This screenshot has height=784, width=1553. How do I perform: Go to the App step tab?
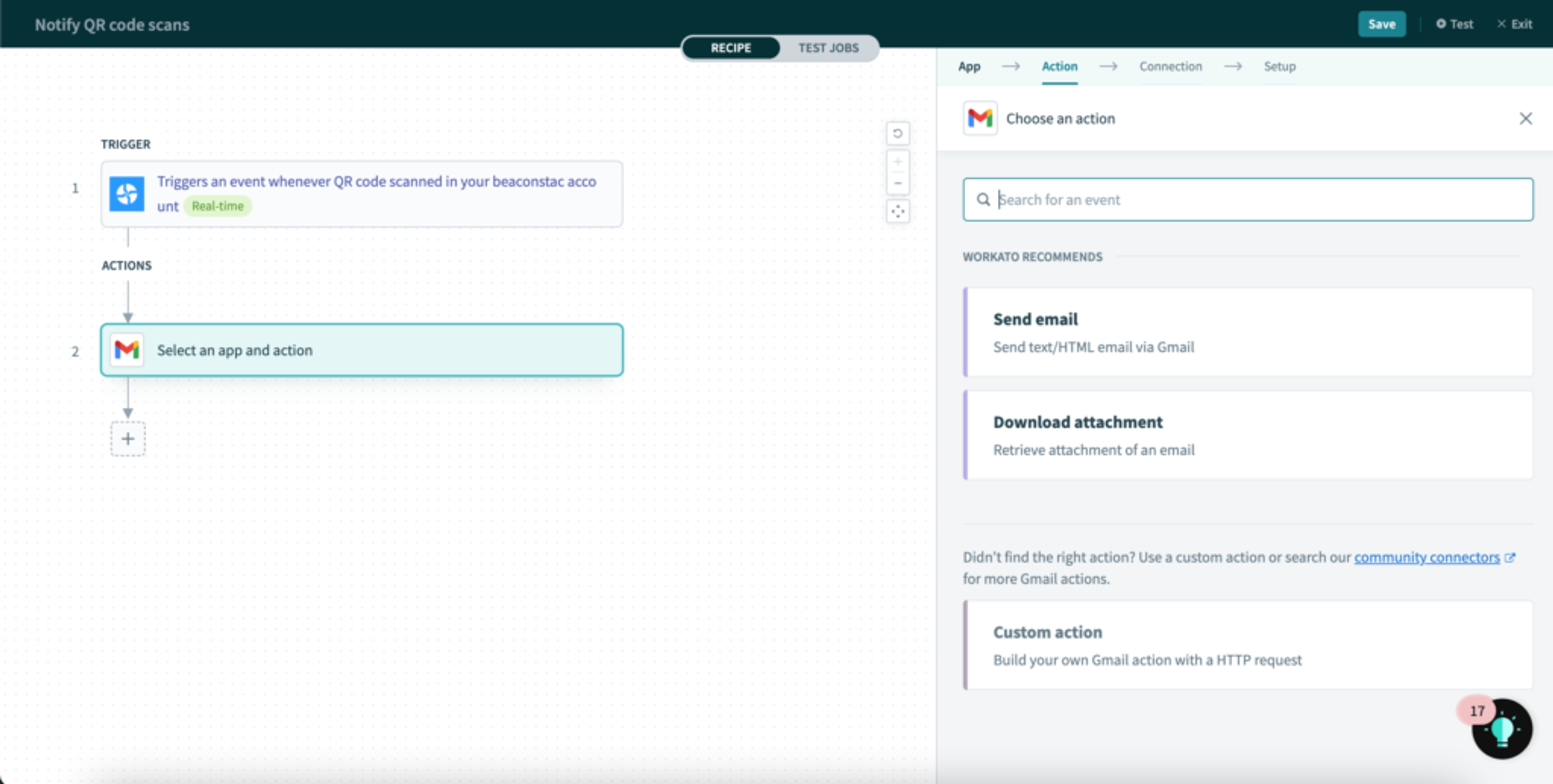pyautogui.click(x=969, y=66)
